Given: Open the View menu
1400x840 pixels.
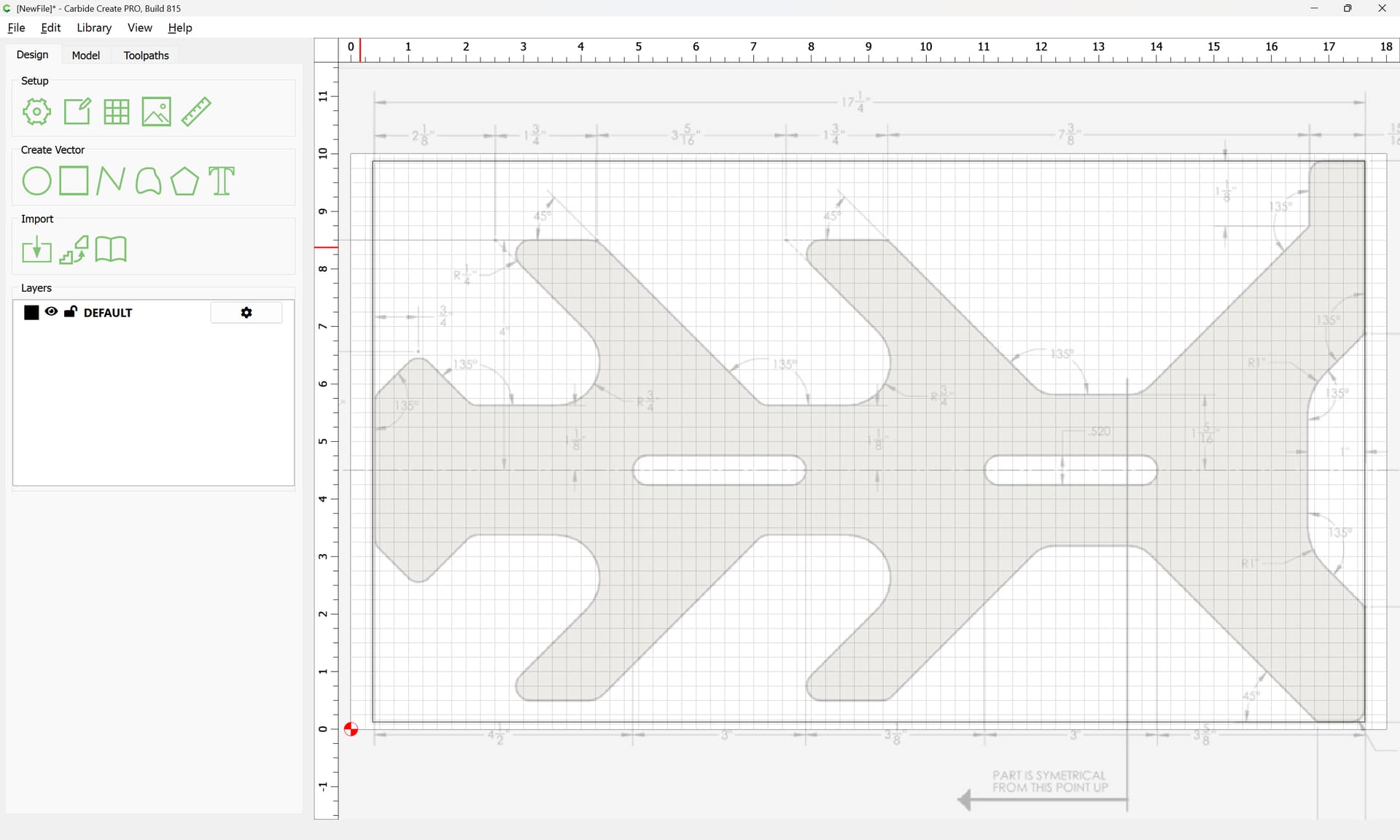Looking at the screenshot, I should tap(140, 28).
